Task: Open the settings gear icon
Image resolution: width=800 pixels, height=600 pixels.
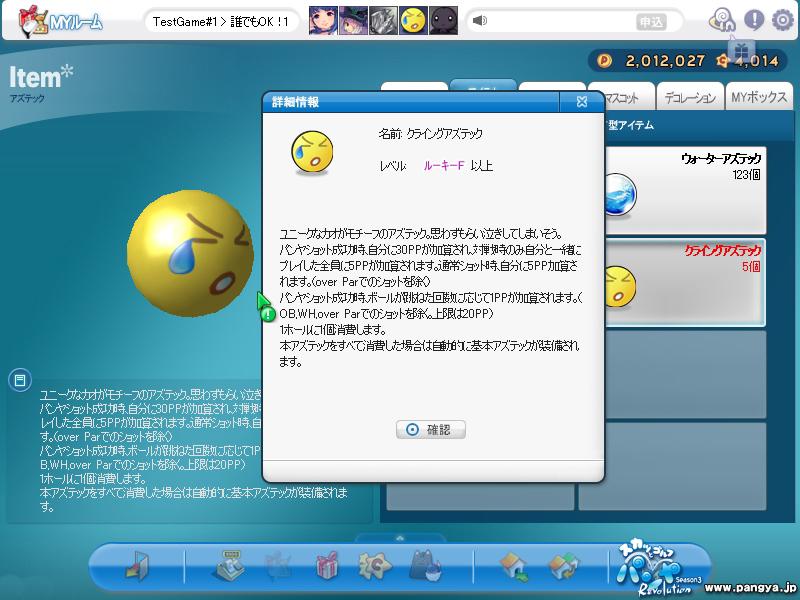Action: point(782,20)
